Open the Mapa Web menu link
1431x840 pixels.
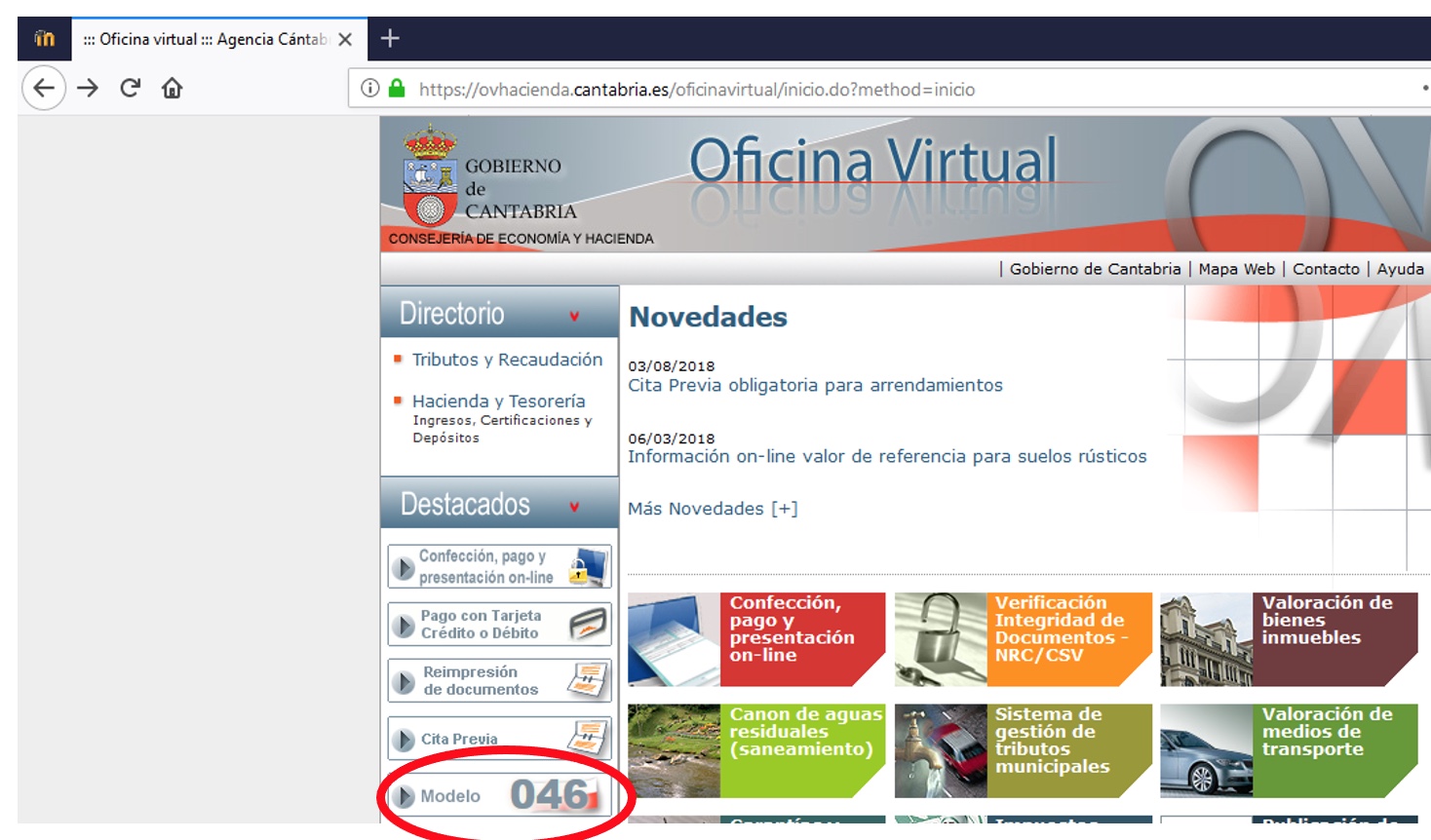point(1236,269)
